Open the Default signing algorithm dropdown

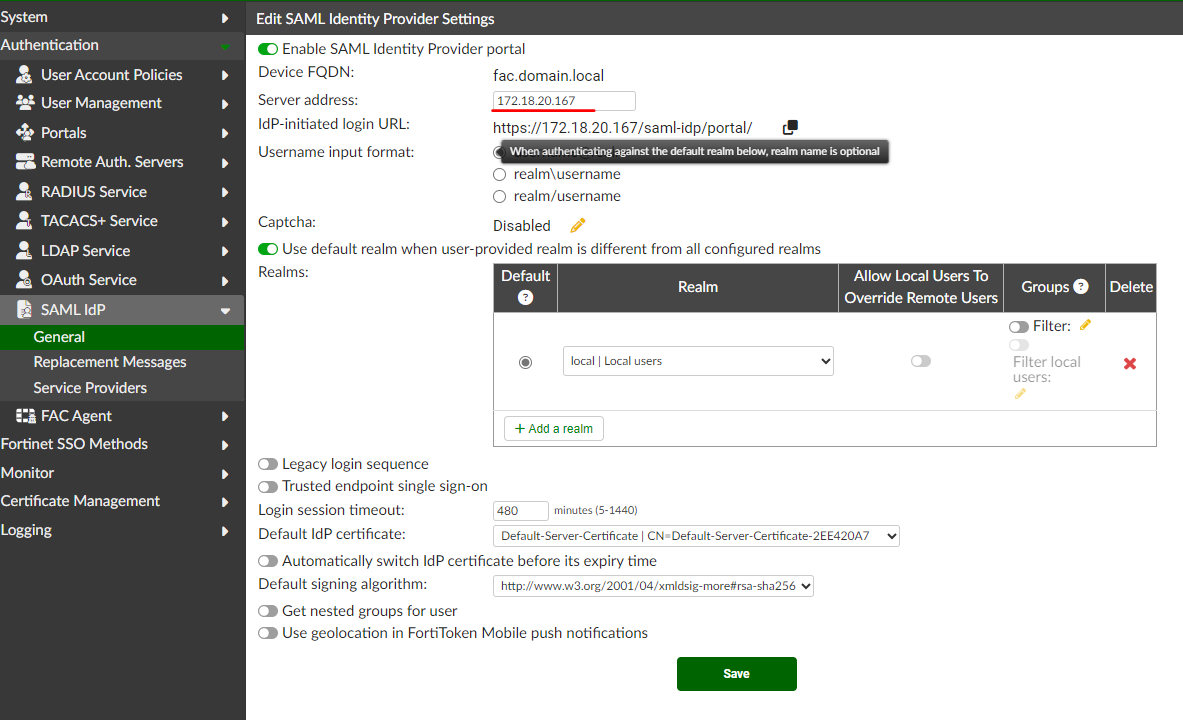[x=651, y=586]
